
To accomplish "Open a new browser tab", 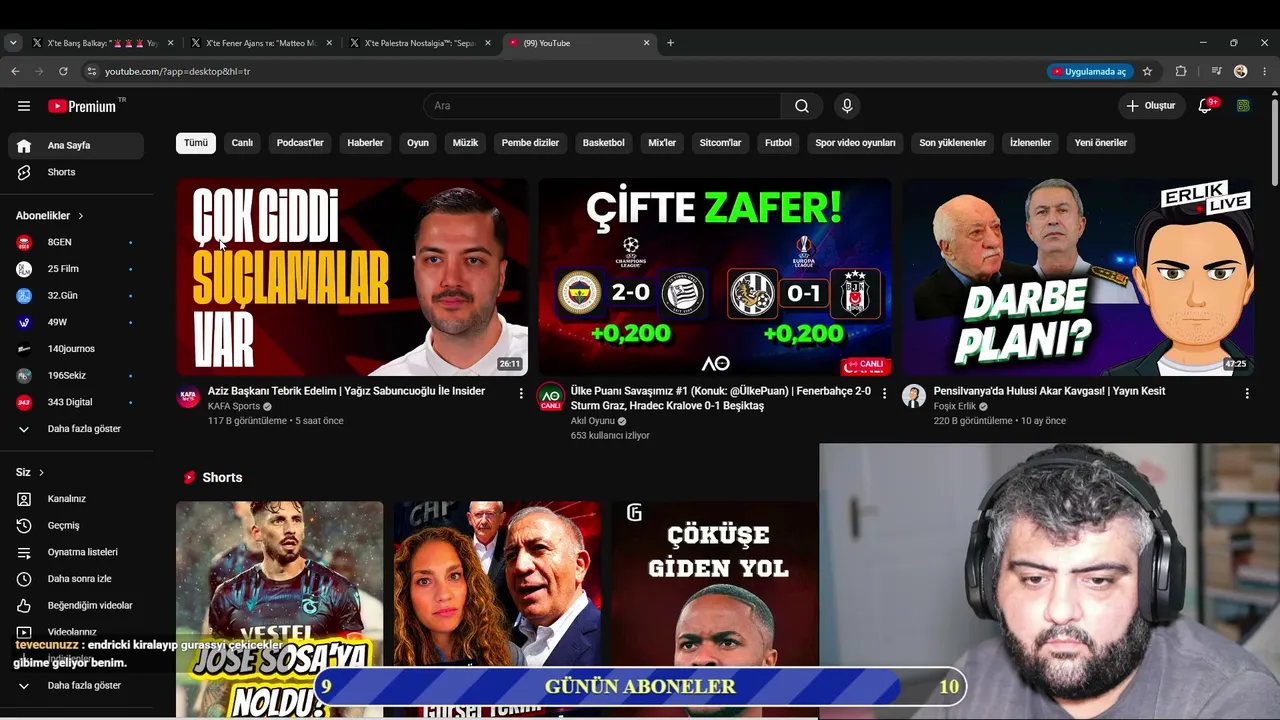I will tap(670, 43).
